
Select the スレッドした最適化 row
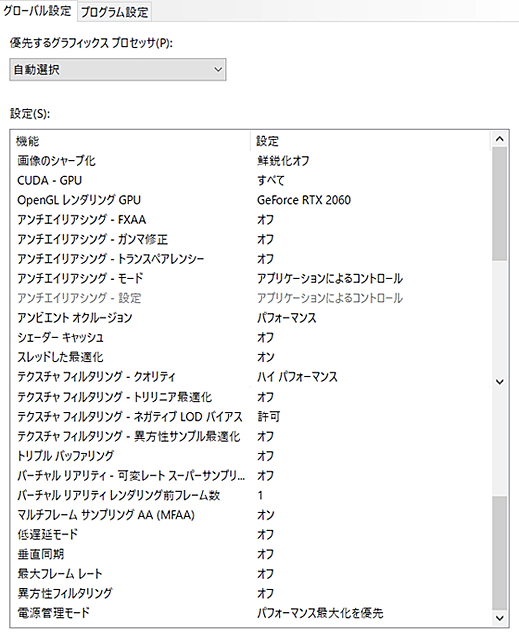tap(251, 357)
